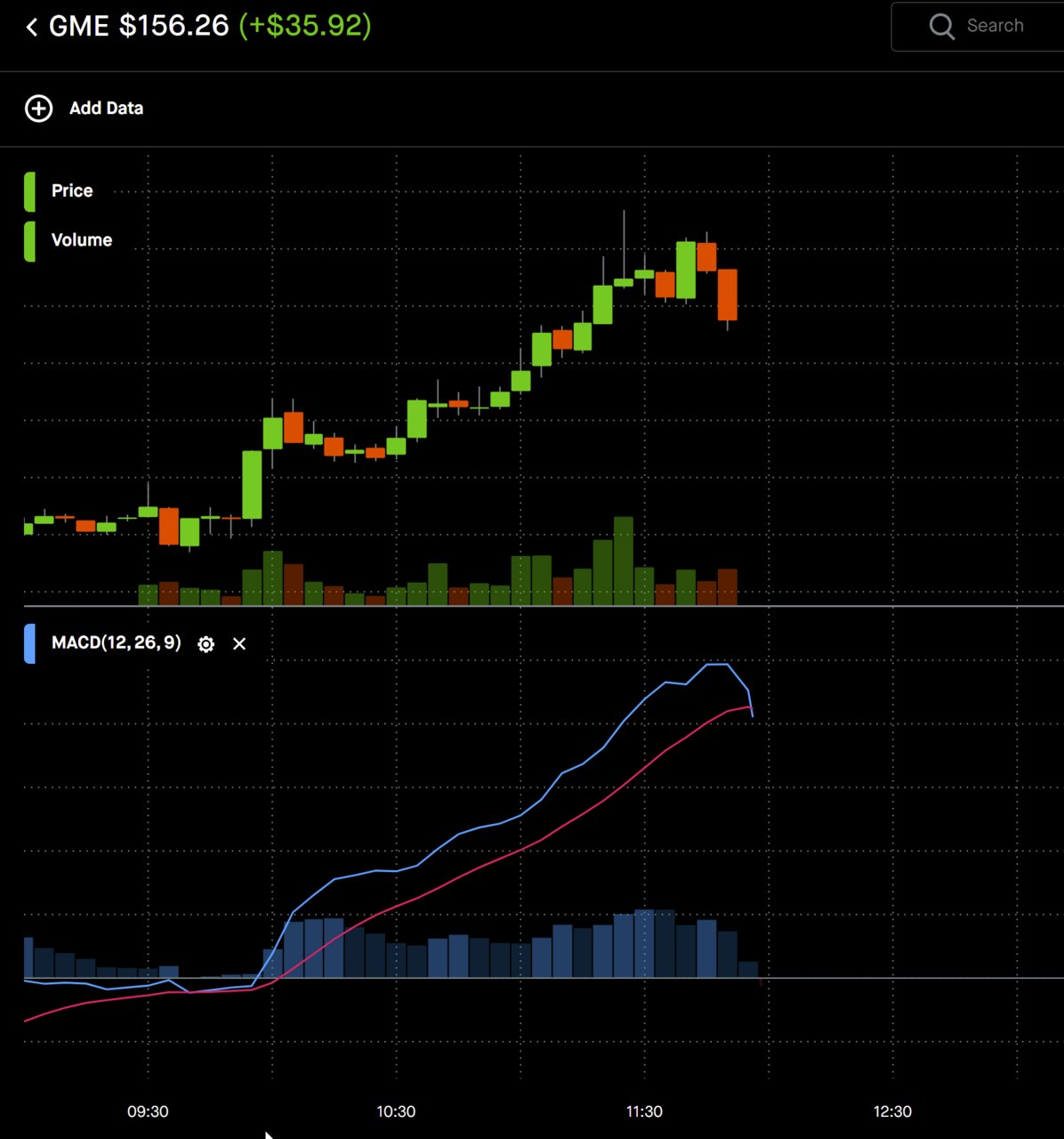
Task: Click the +$35.92 change value
Action: click(305, 26)
